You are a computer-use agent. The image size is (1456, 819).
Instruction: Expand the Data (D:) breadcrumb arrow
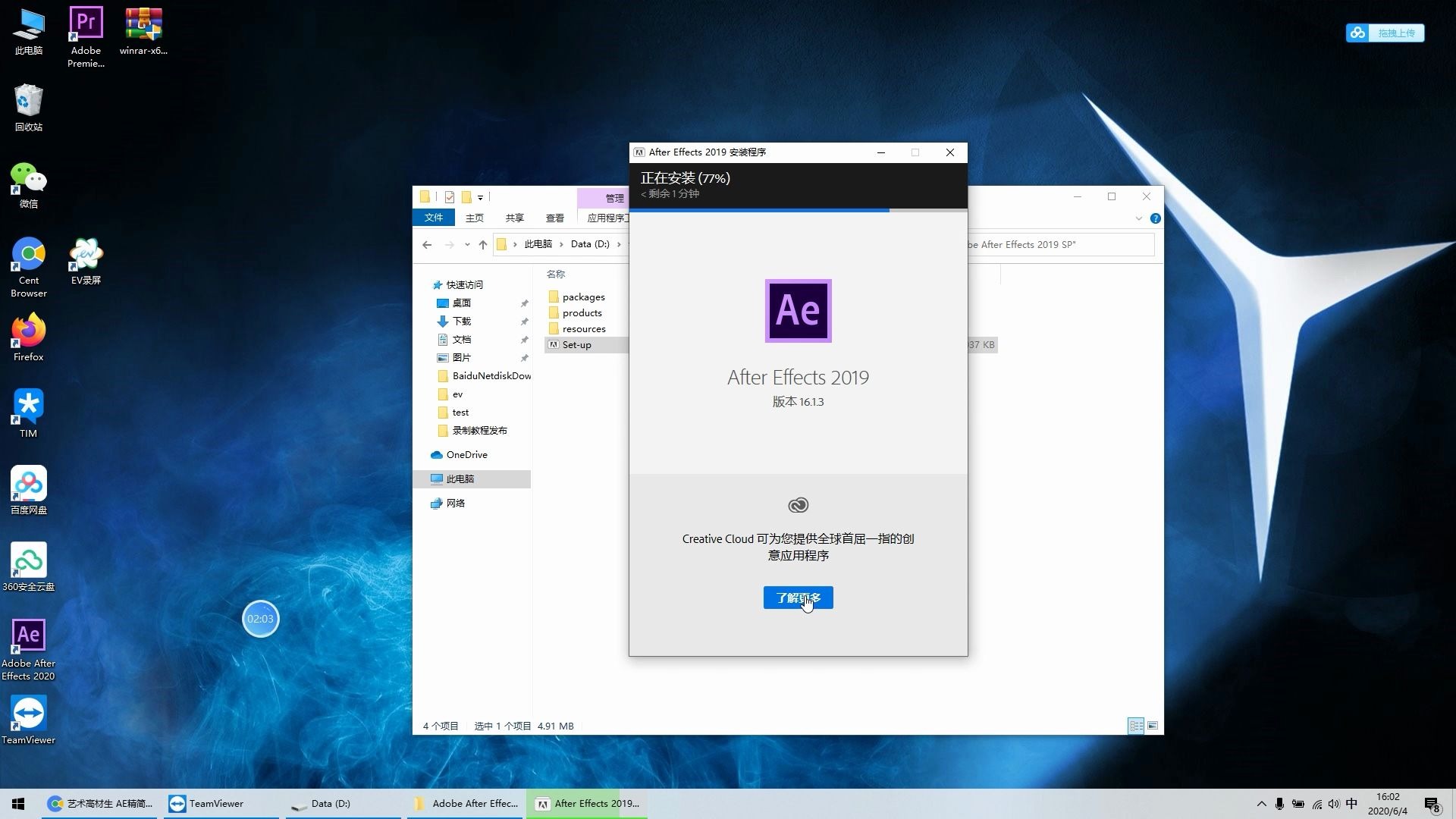coord(620,244)
